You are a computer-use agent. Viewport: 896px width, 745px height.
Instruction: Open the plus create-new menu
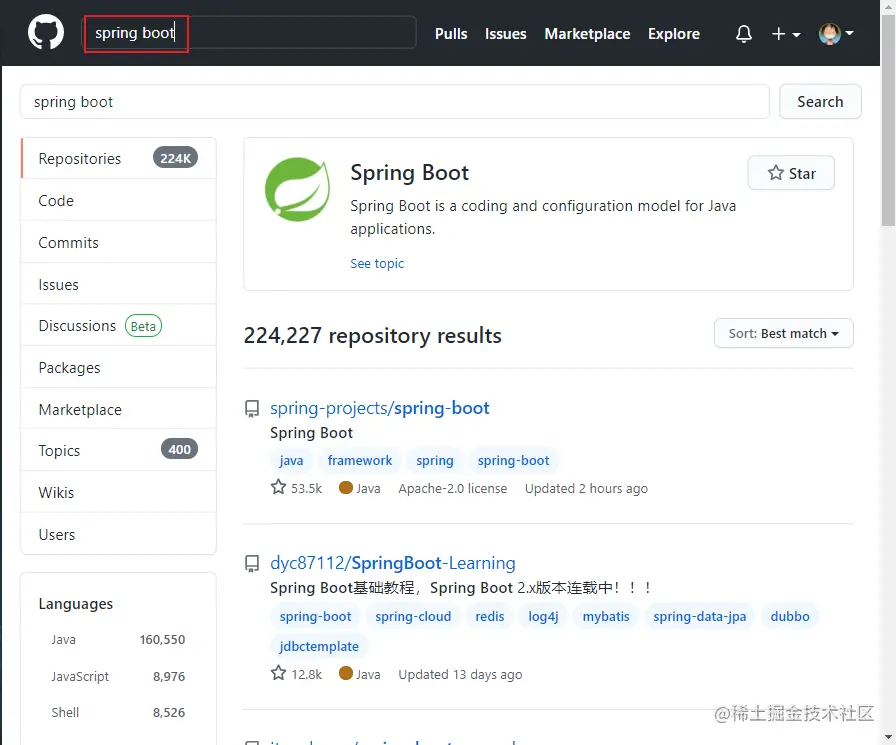pos(786,34)
